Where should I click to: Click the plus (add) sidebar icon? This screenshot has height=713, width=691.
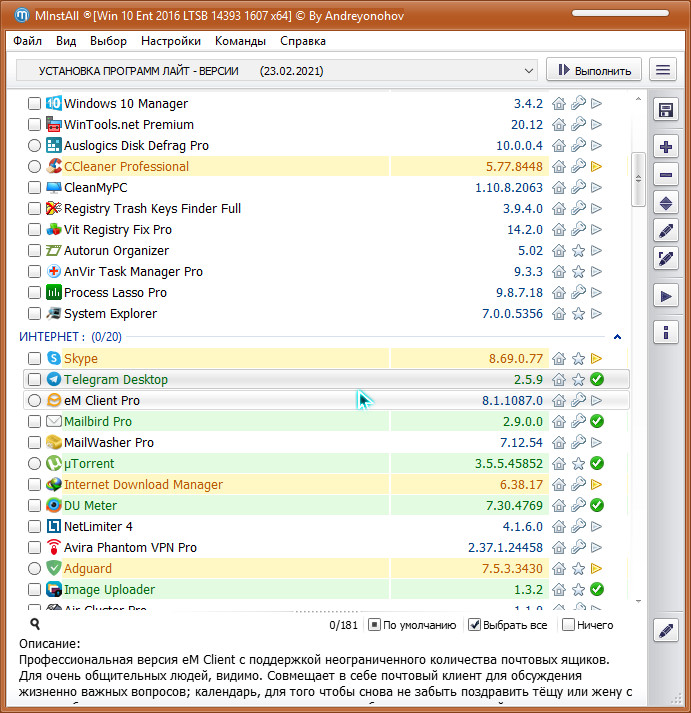tap(666, 147)
